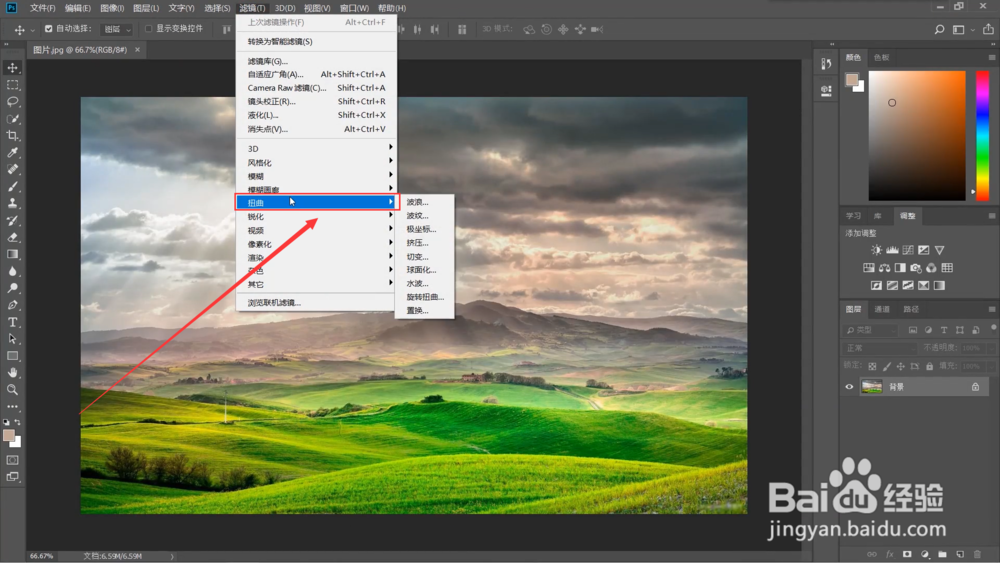Open the 图像(I) menu
Viewport: 1000px width, 563px height.
[x=112, y=8]
